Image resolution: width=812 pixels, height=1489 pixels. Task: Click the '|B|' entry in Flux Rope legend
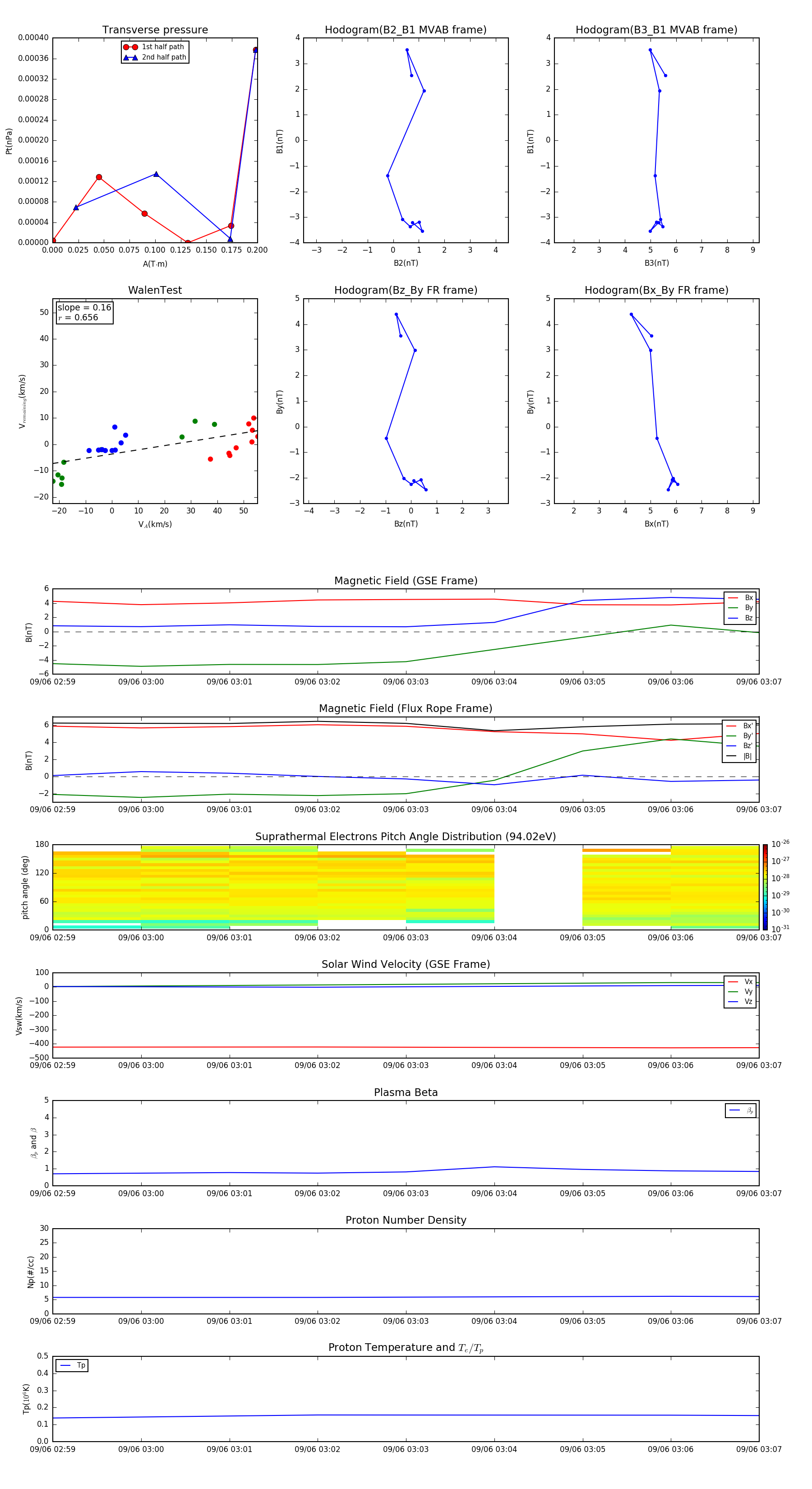tap(740, 756)
